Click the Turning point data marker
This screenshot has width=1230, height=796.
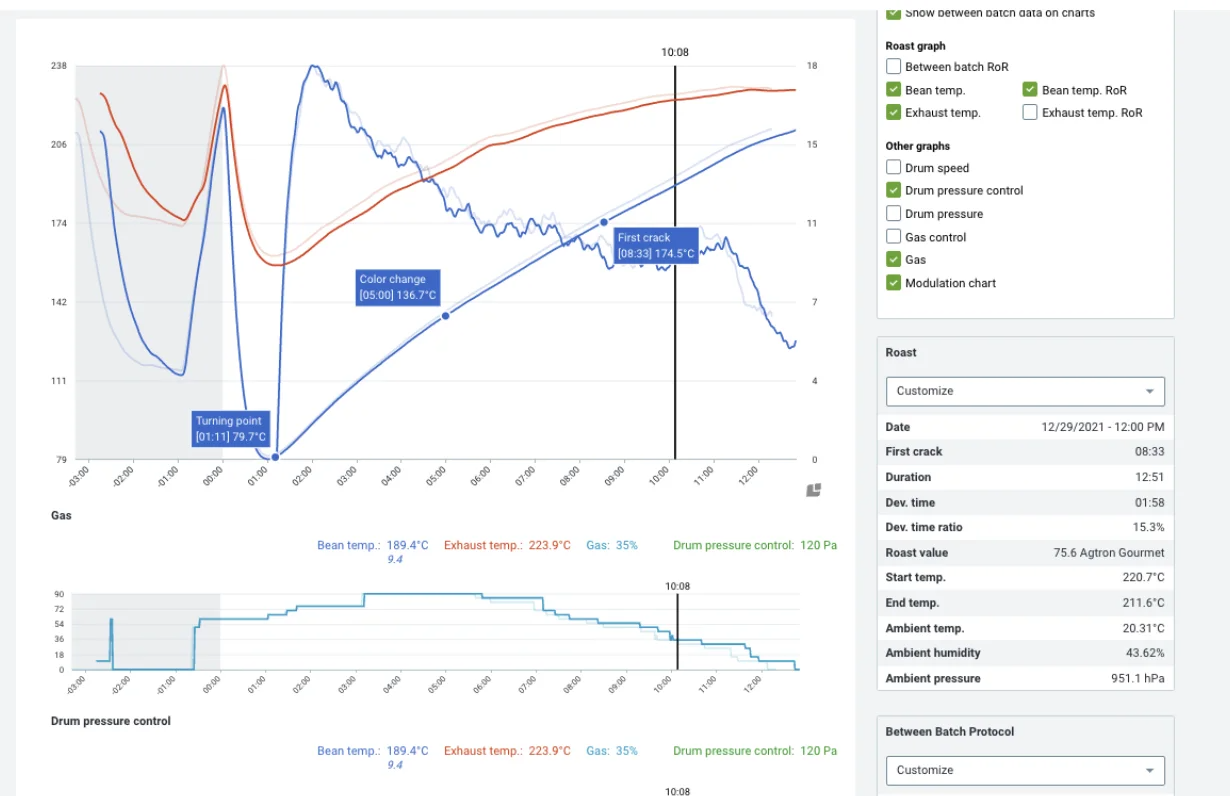275,457
